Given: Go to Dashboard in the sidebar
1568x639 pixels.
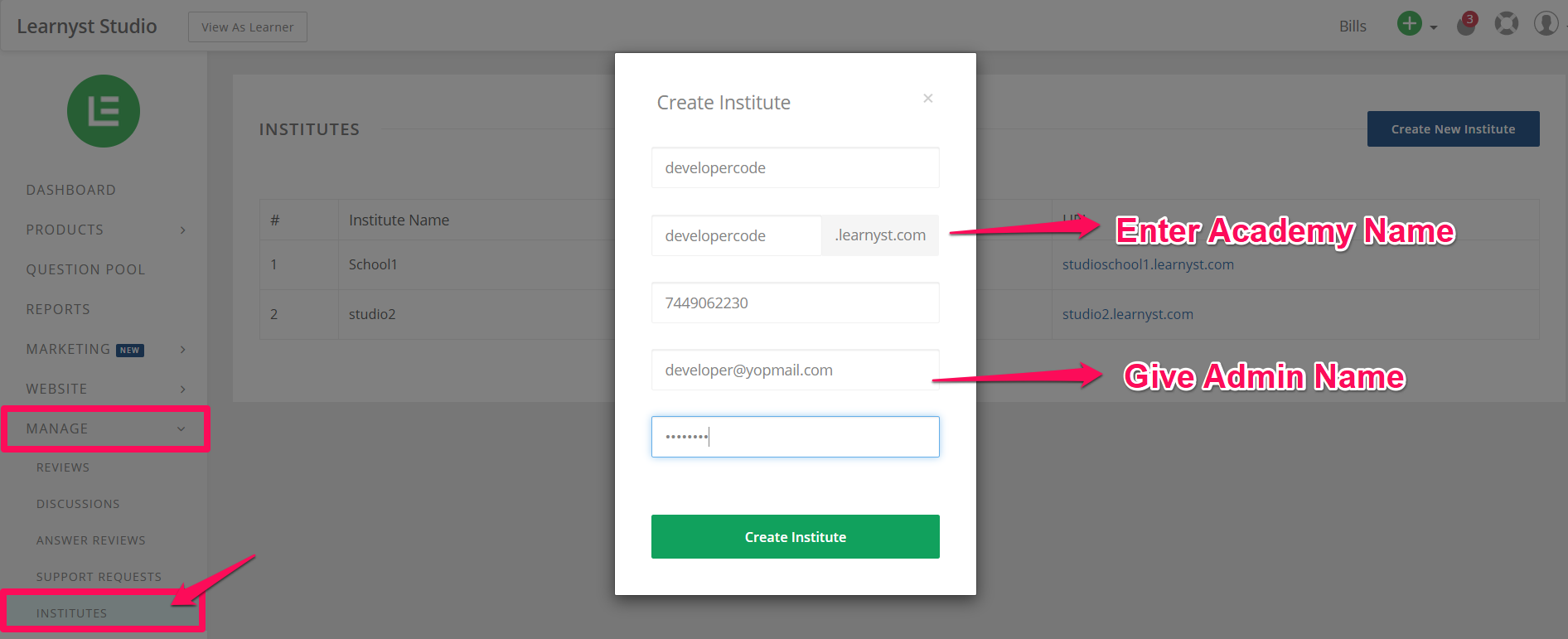Looking at the screenshot, I should (x=71, y=190).
